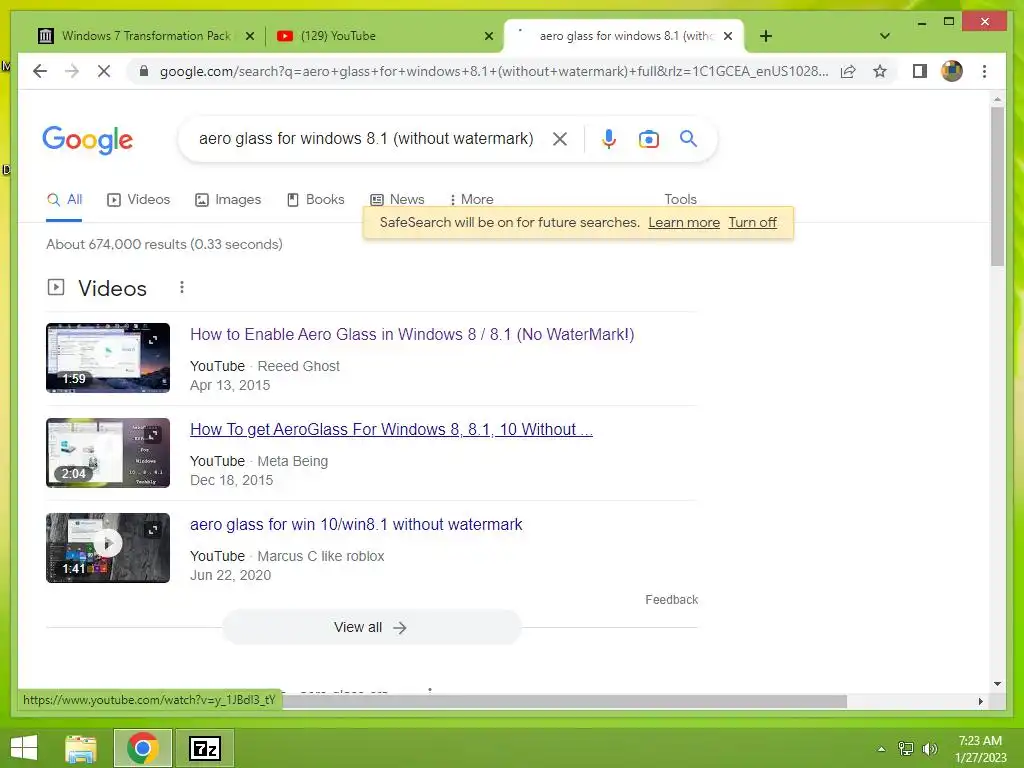Select the Videos search filter
The image size is (1024, 768).
click(138, 200)
